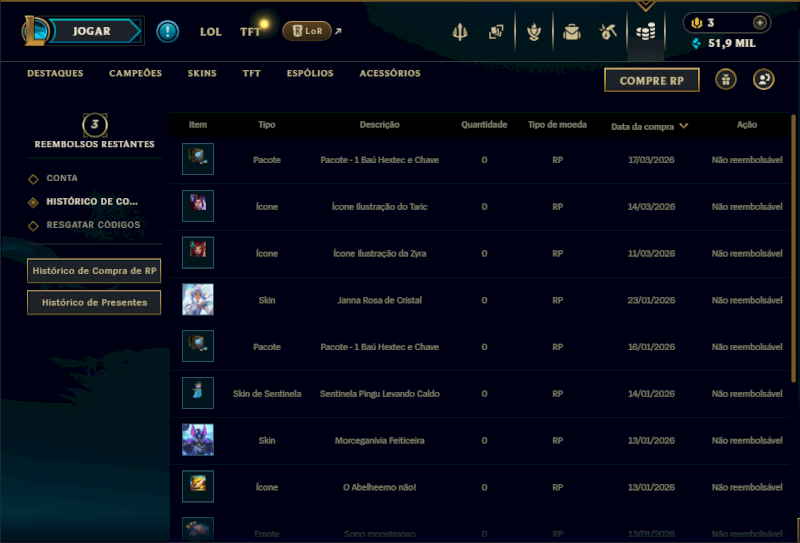The width and height of the screenshot is (800, 543).
Task: Click the Zyra icon thumbnail
Action: (x=198, y=253)
